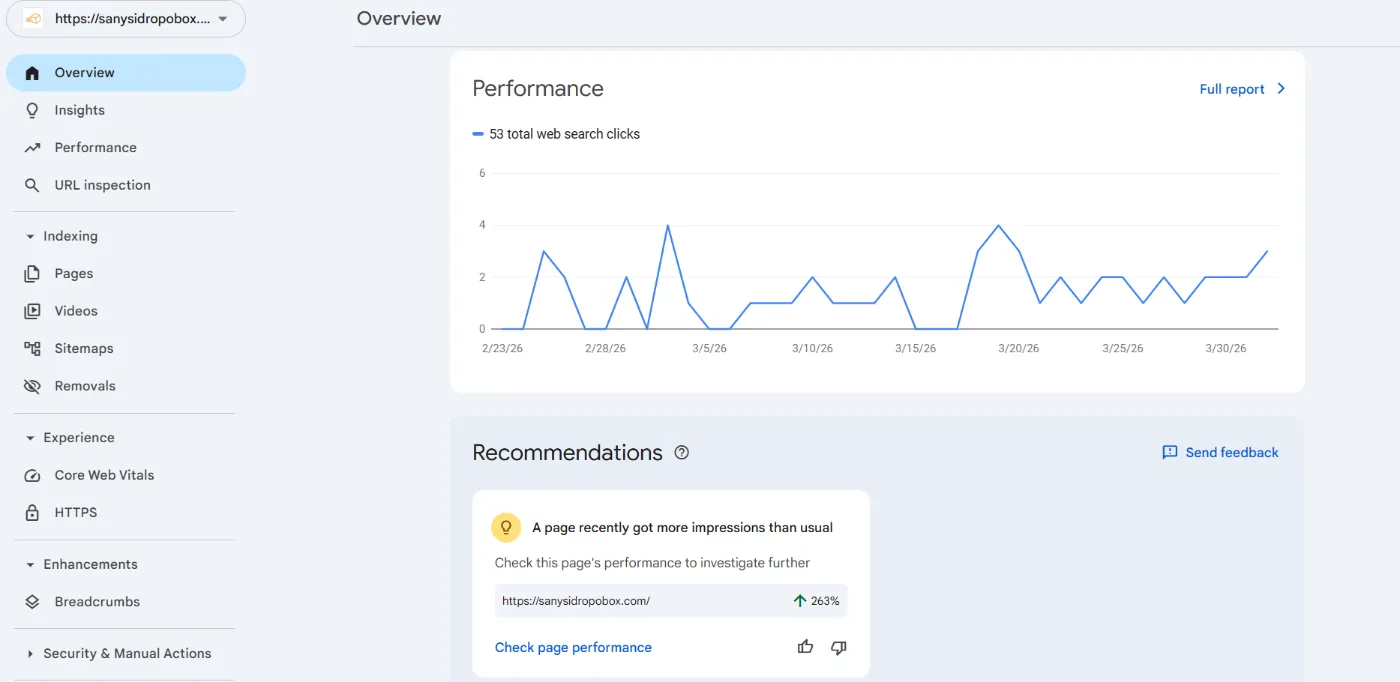Screen dimensions: 1400x682
Task: Open the property selector dropdown
Action: [x=127, y=19]
